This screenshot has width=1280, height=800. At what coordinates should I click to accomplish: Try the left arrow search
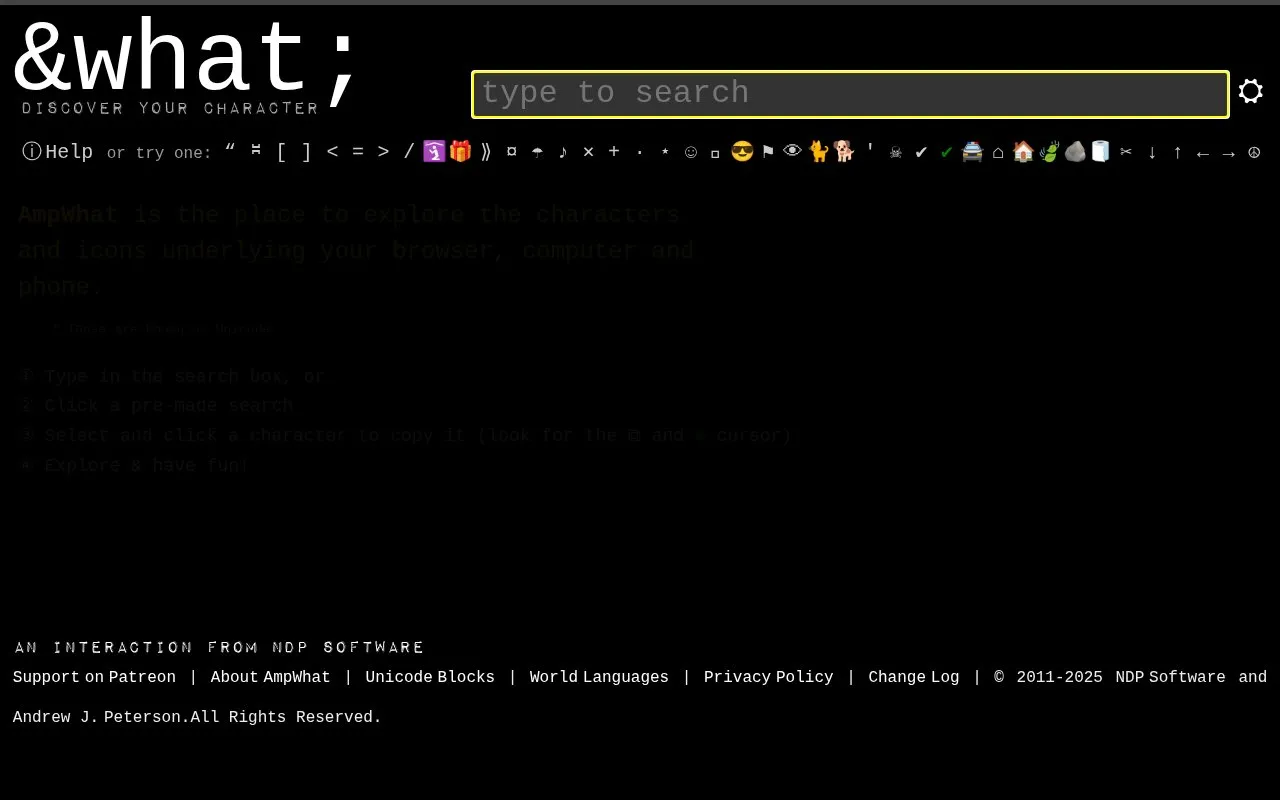(x=1203, y=152)
